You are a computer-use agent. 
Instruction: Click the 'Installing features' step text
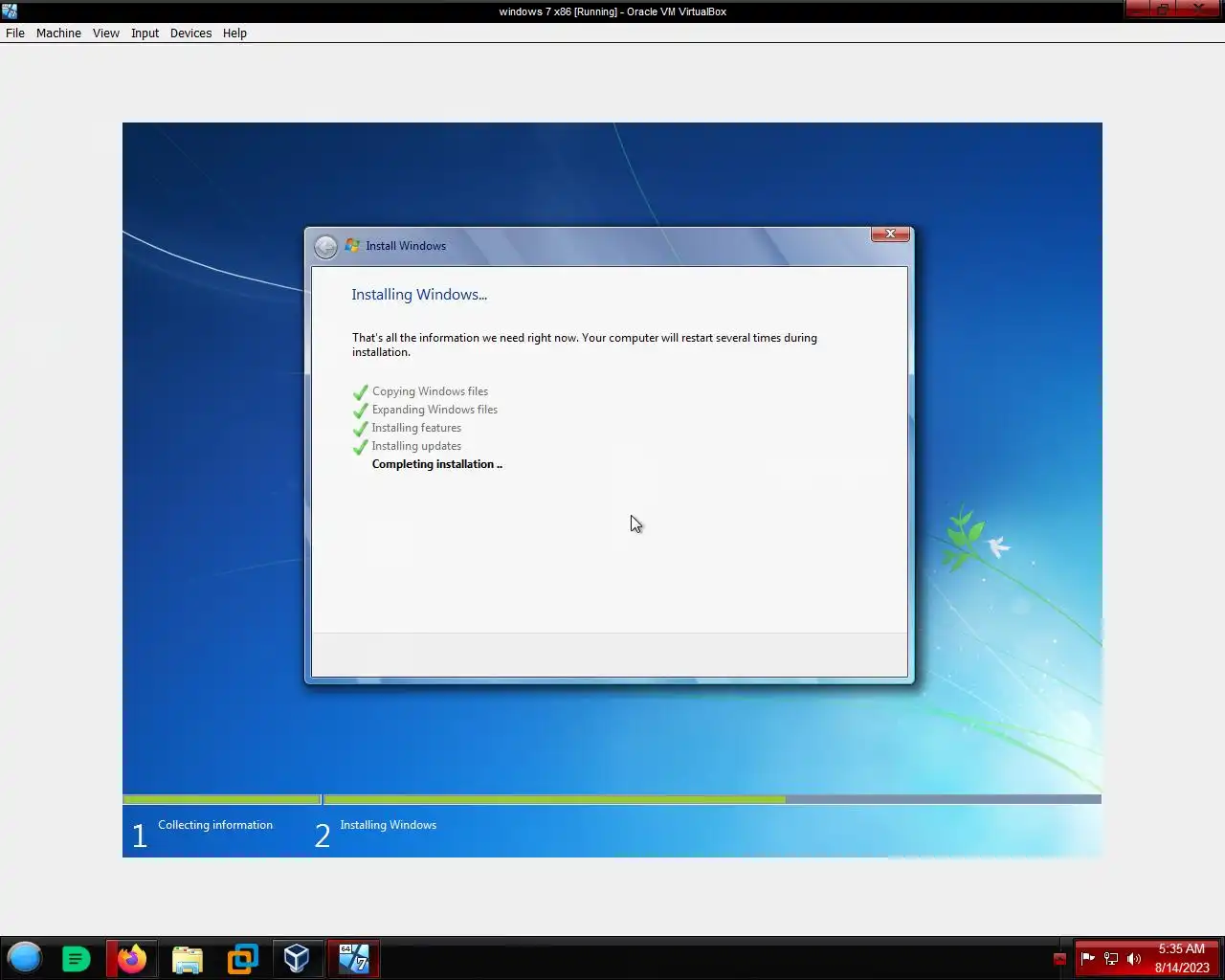coord(416,428)
